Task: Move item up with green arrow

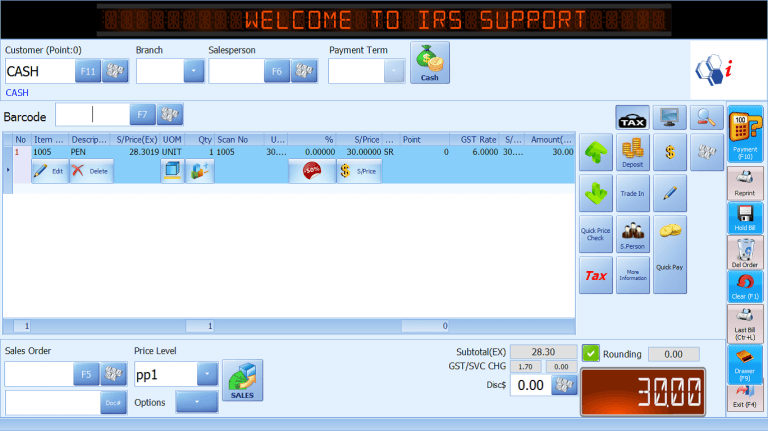Action: [x=596, y=152]
